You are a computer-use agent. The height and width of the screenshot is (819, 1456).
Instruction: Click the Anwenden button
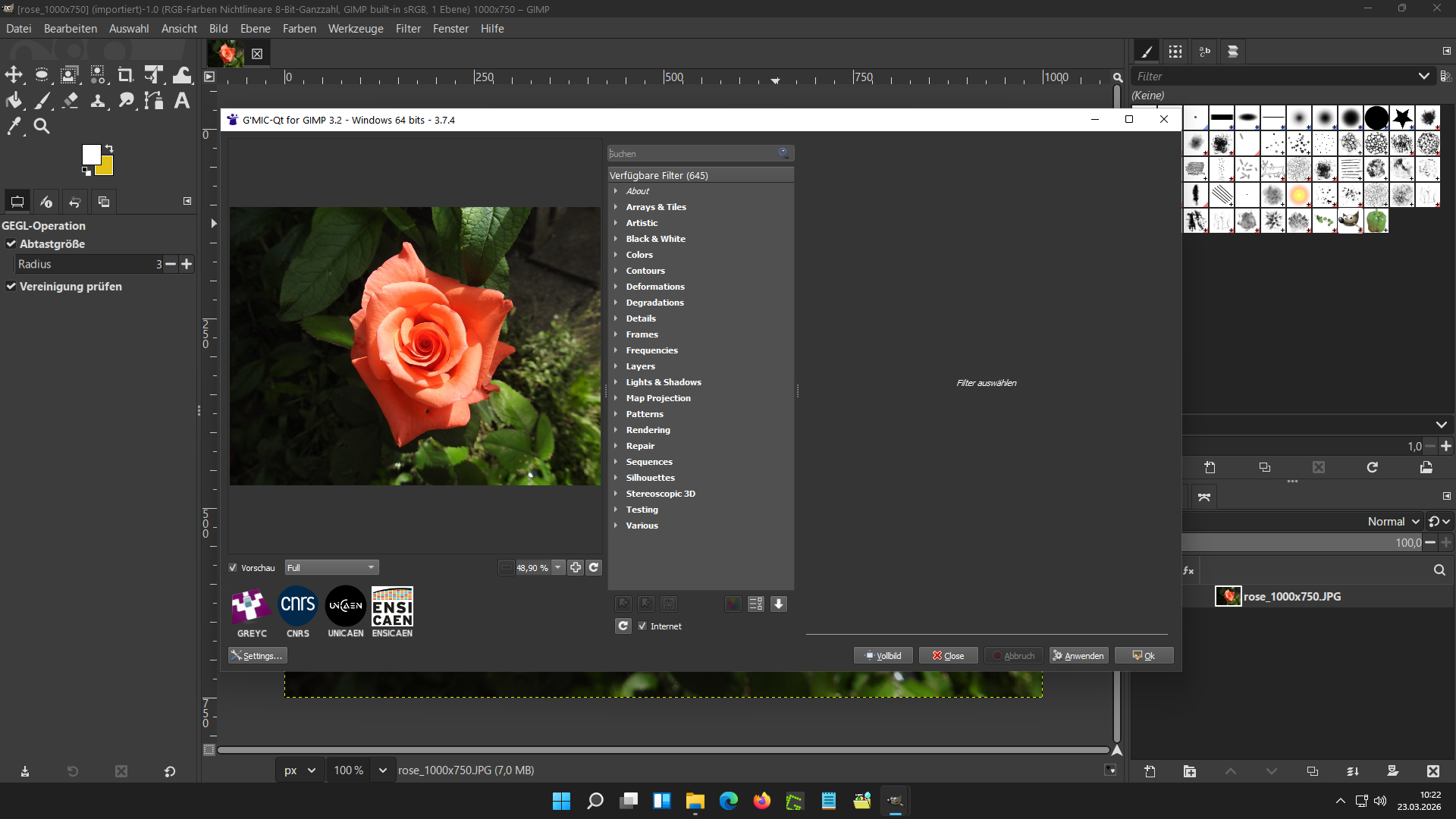(x=1078, y=656)
